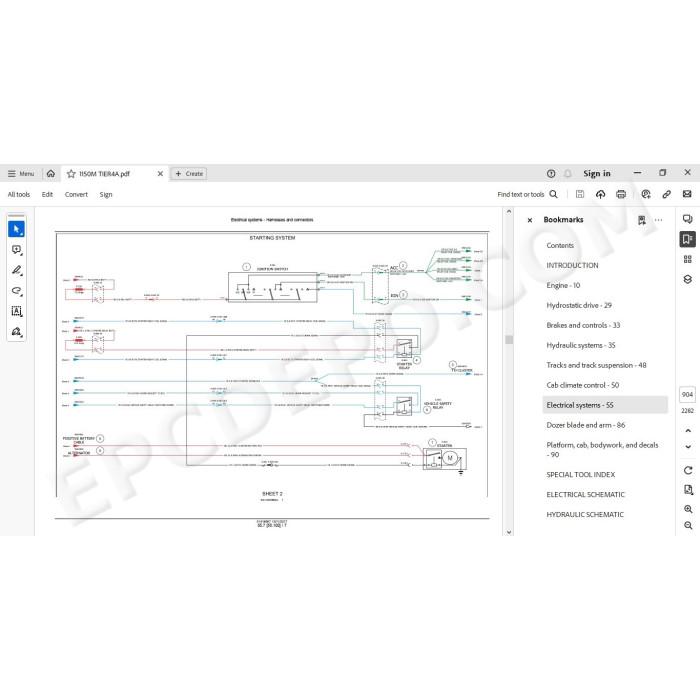Open SPECIAL TOOL INDEX bookmark
Image resolution: width=700 pixels, height=700 pixels.
click(581, 475)
